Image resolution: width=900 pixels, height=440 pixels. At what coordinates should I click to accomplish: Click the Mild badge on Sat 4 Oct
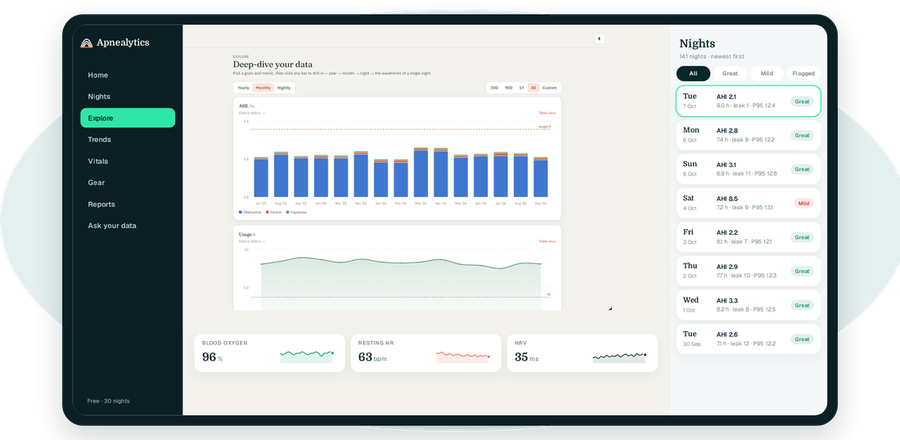coord(804,203)
